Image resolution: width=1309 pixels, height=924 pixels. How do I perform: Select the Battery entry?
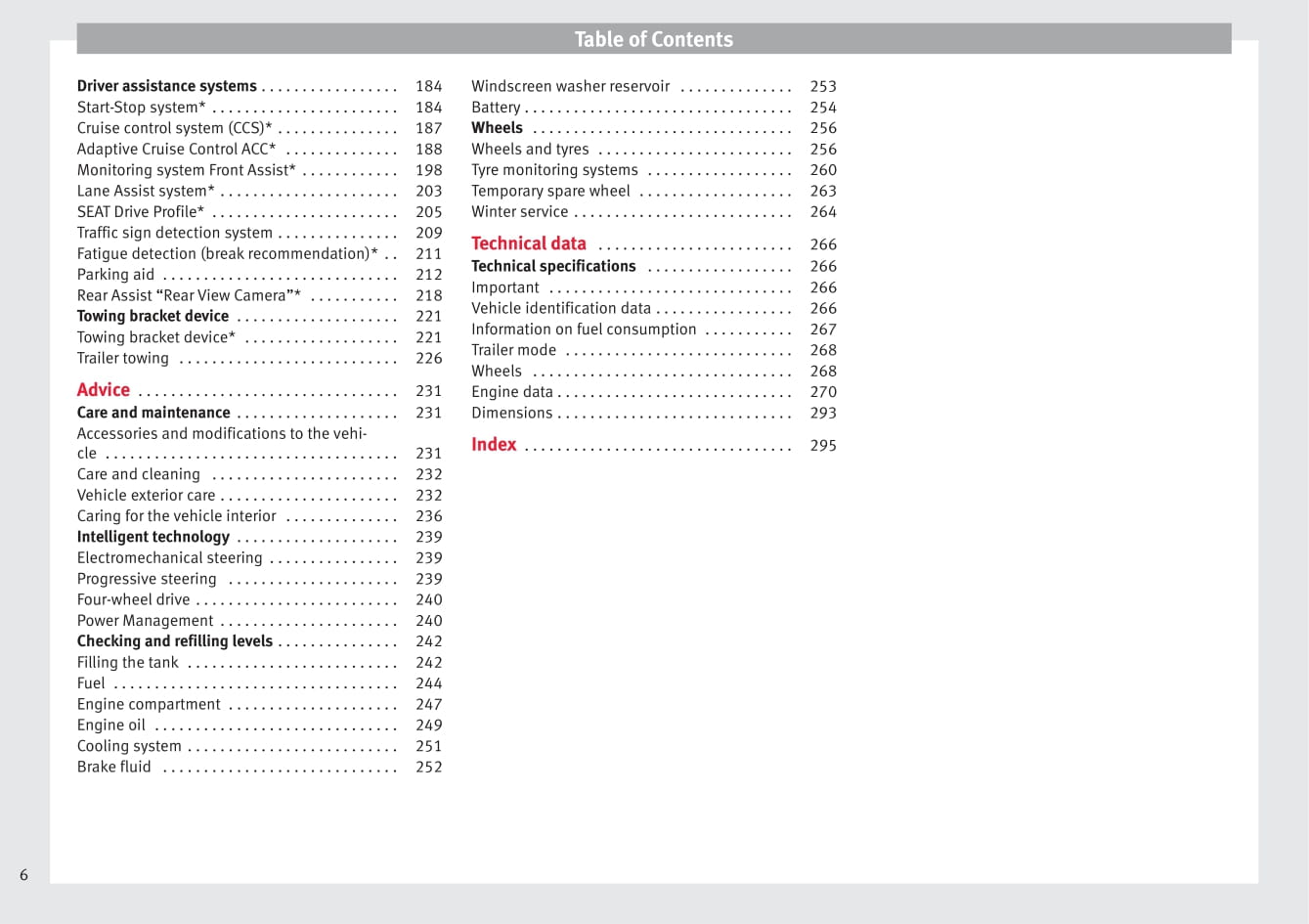tap(496, 108)
